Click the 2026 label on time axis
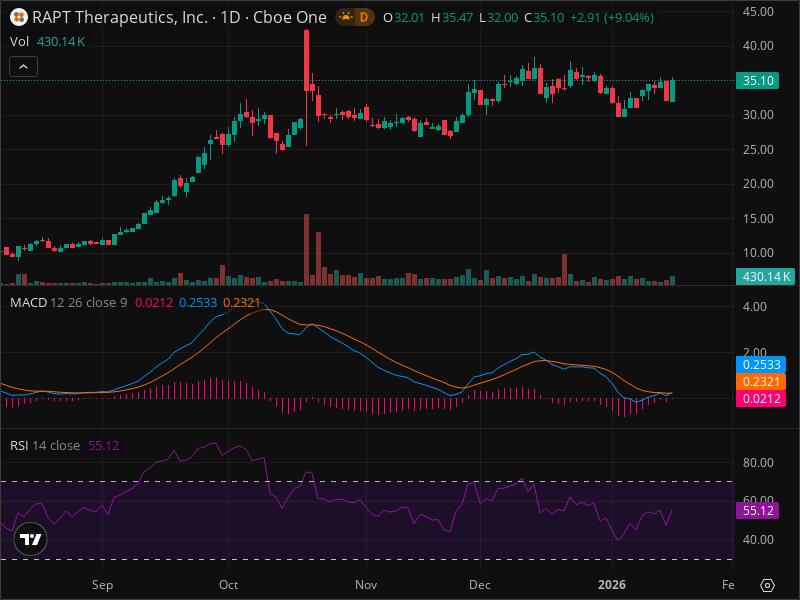 (612, 585)
